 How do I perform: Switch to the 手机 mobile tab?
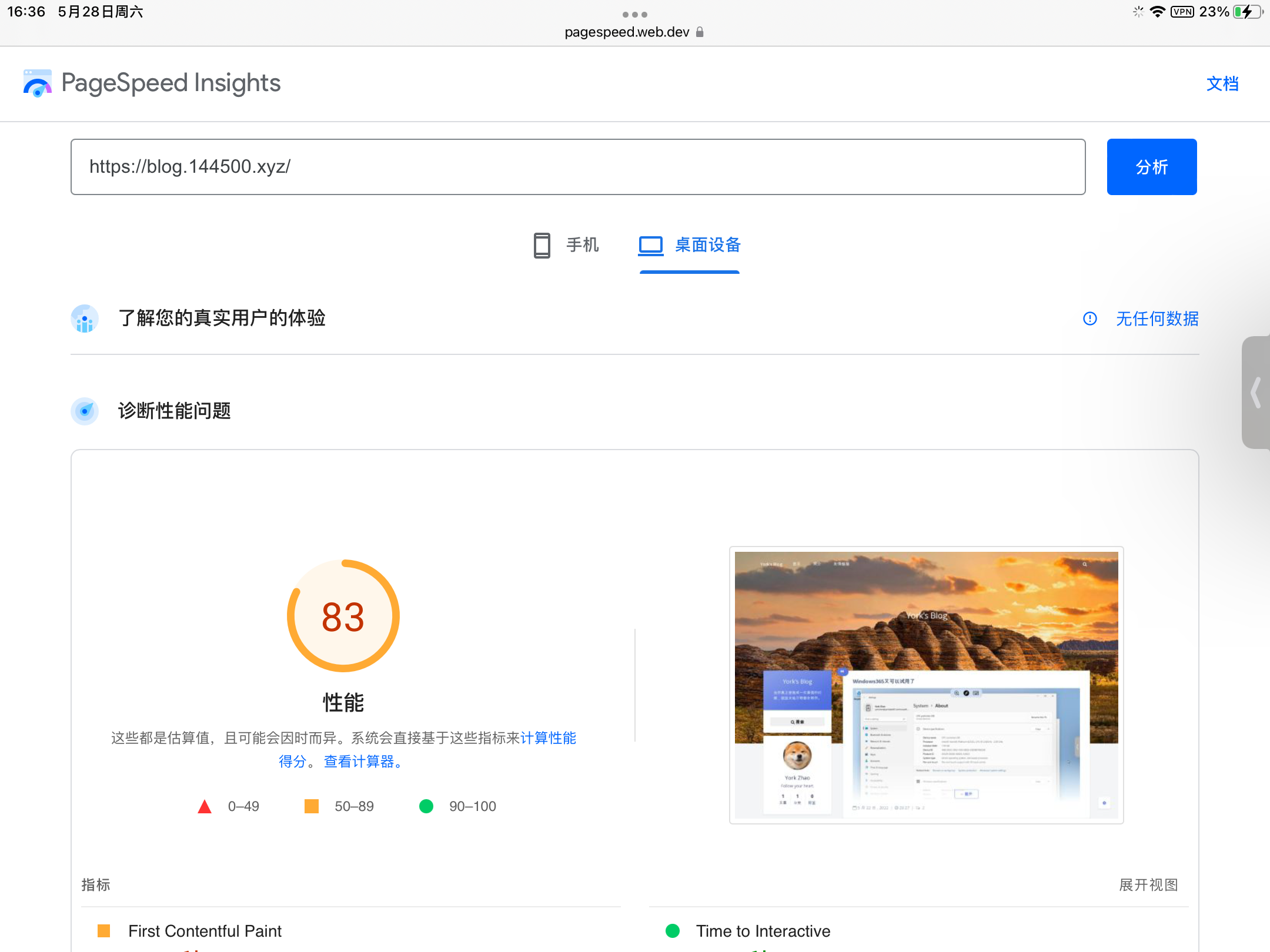566,245
